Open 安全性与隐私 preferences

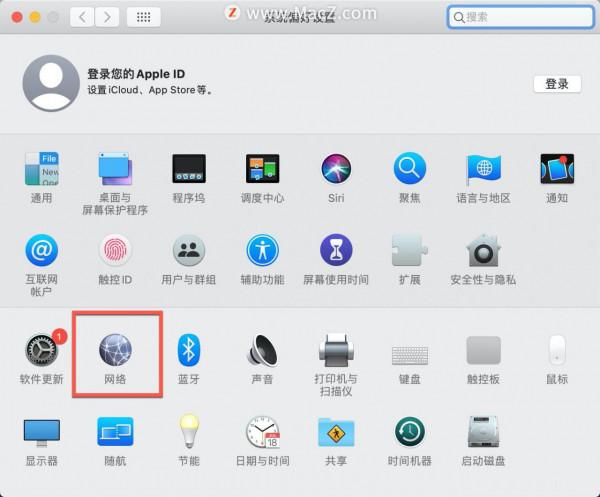483,250
